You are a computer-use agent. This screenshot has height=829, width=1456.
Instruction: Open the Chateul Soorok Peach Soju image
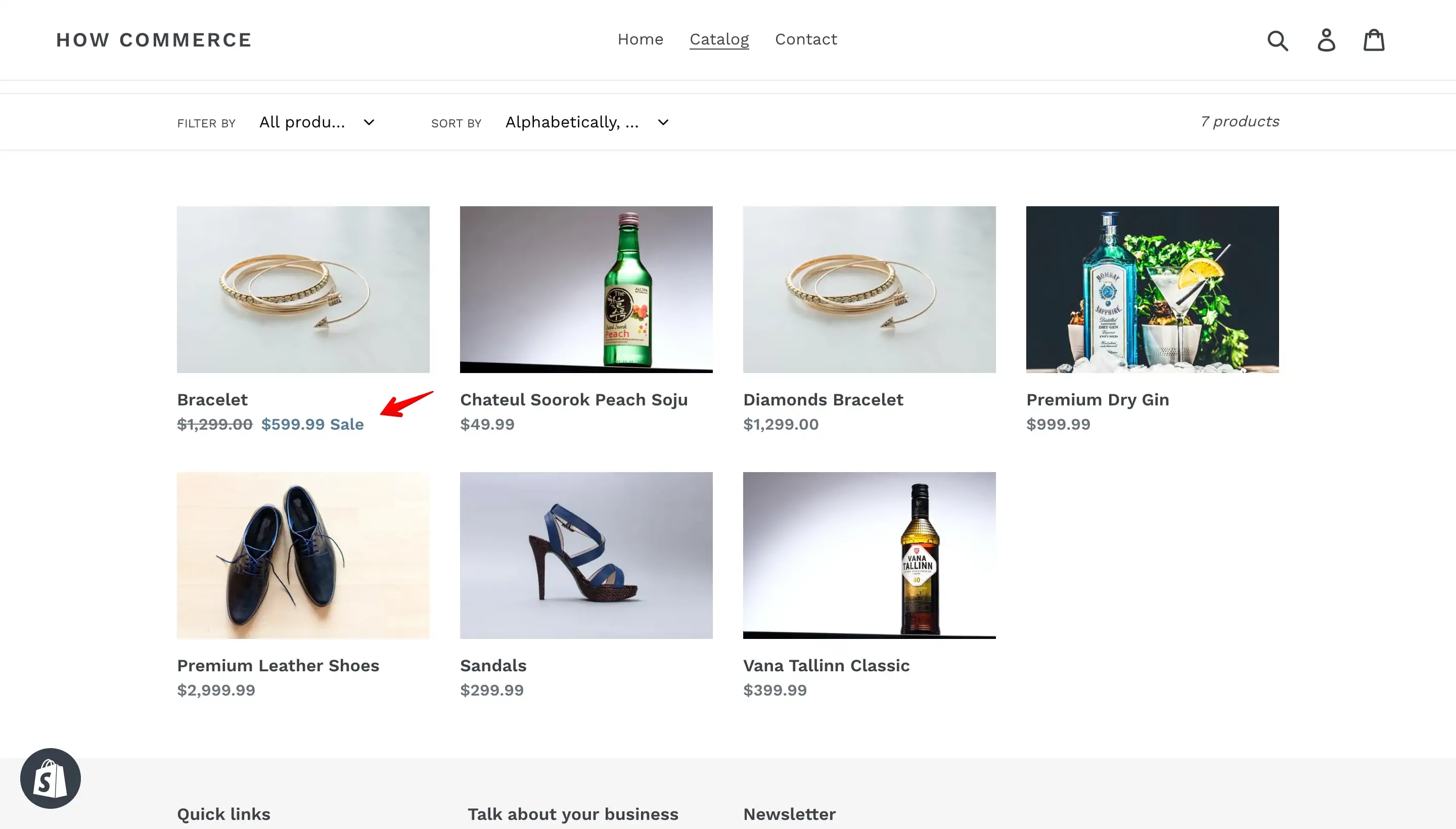click(586, 289)
